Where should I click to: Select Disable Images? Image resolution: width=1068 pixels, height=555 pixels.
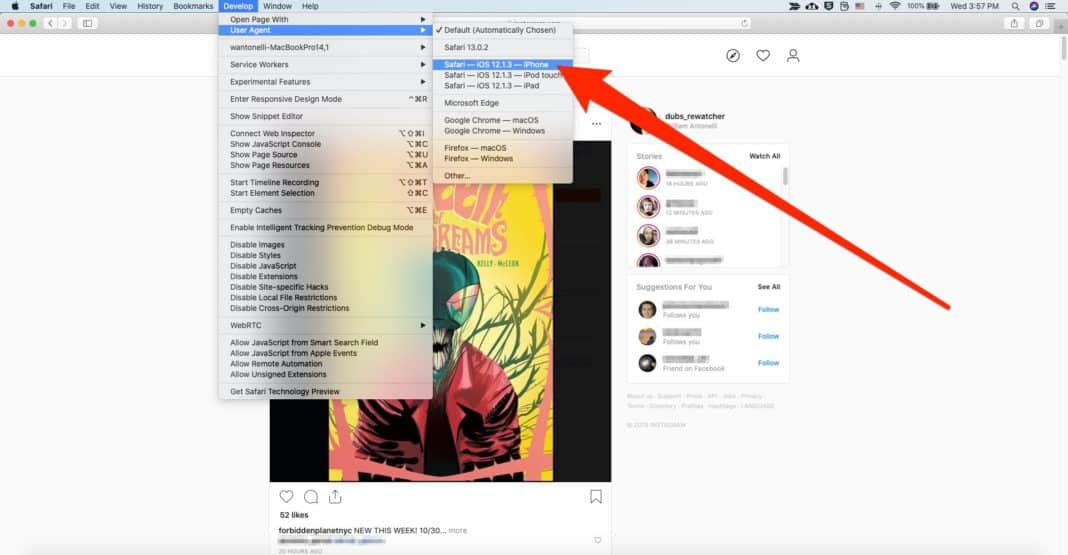326,244
